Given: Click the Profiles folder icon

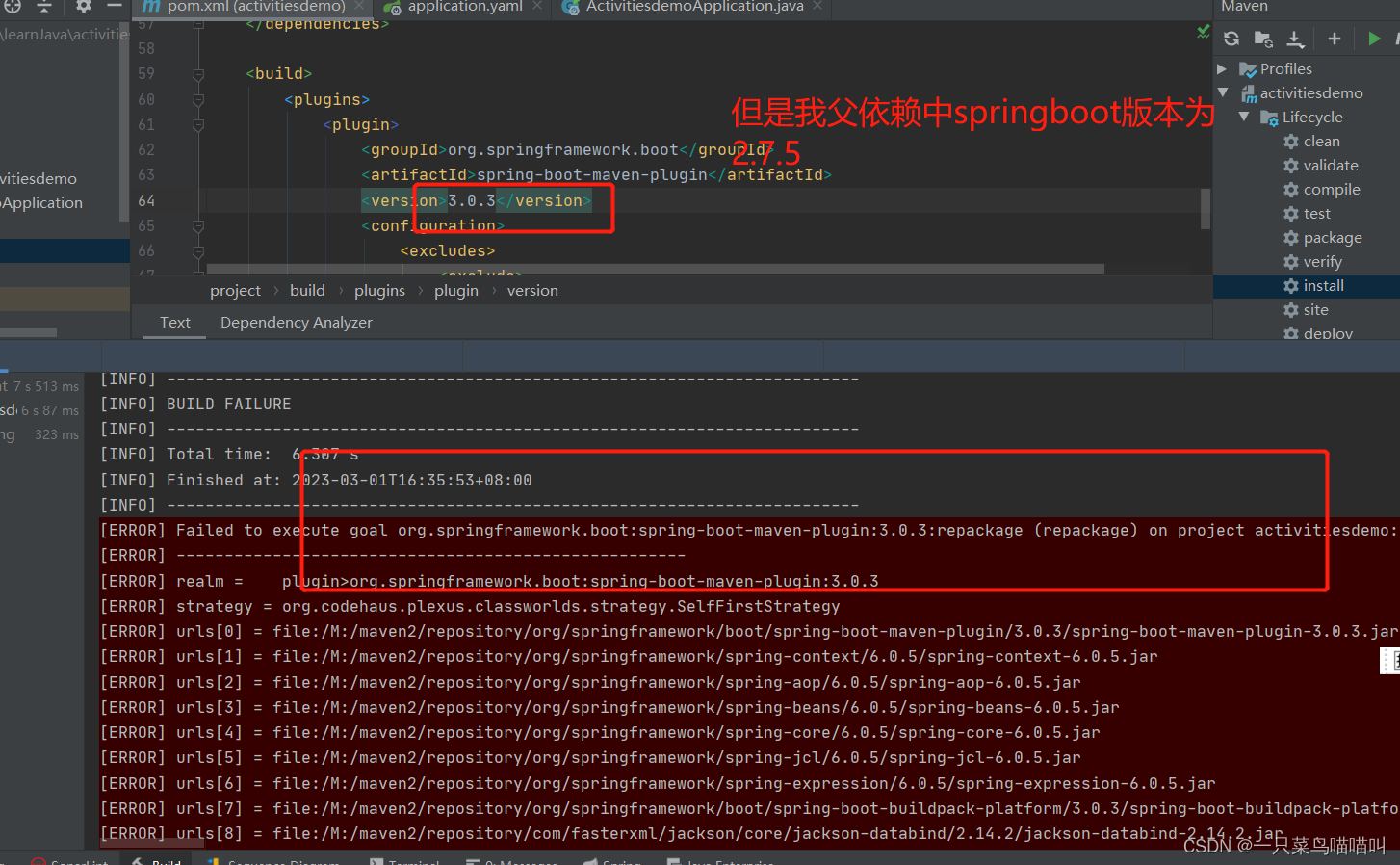Looking at the screenshot, I should click(1248, 69).
